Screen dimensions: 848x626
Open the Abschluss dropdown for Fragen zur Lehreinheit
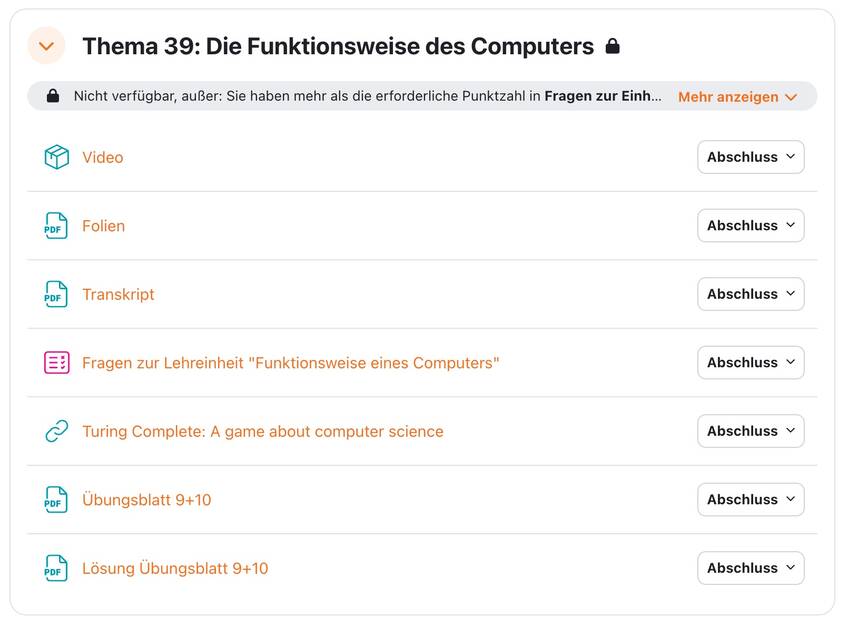(x=751, y=363)
